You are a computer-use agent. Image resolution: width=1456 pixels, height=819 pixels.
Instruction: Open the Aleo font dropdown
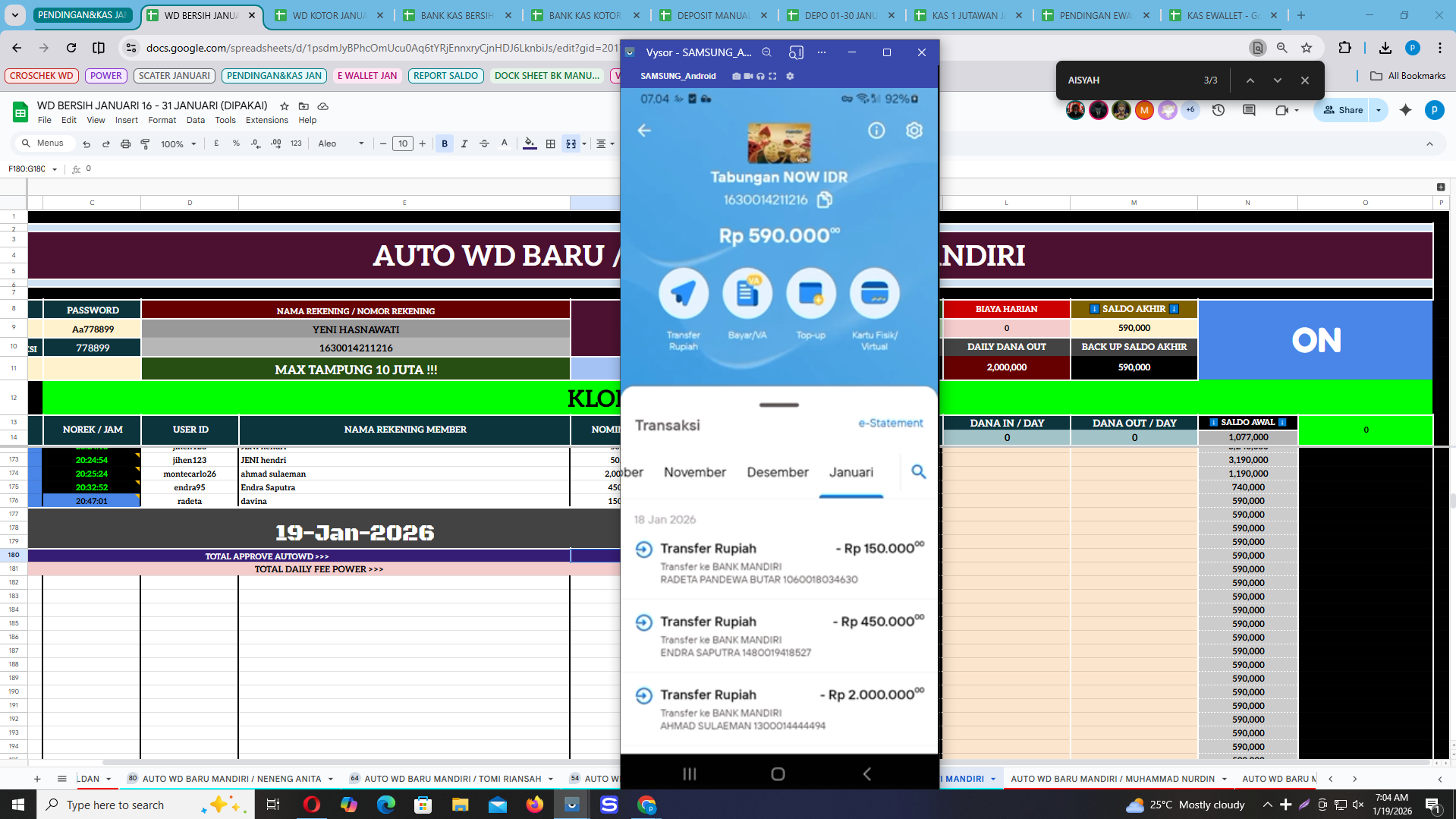[341, 143]
